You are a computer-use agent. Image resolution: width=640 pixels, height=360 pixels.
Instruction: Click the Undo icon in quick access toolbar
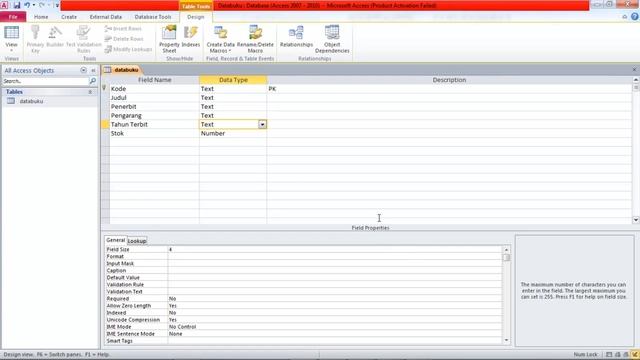[27, 5]
